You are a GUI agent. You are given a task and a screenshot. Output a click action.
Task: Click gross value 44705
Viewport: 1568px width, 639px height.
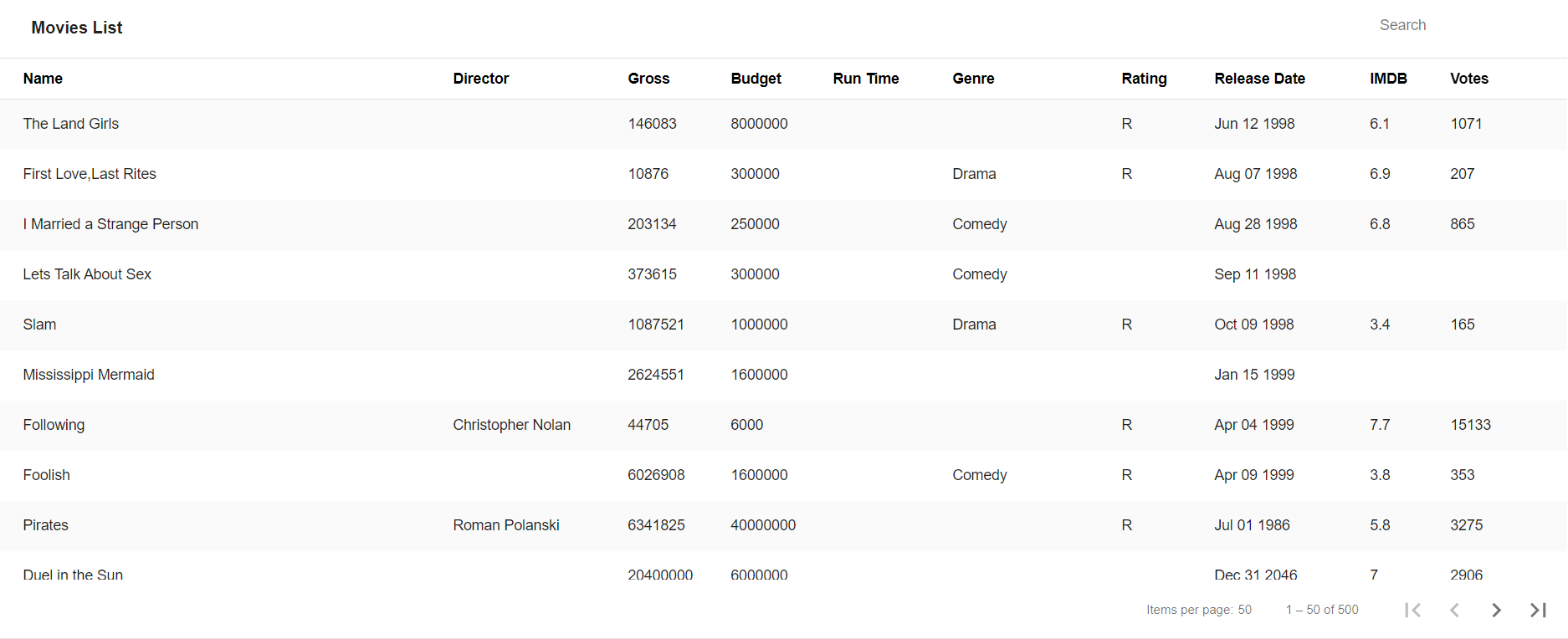pos(648,425)
